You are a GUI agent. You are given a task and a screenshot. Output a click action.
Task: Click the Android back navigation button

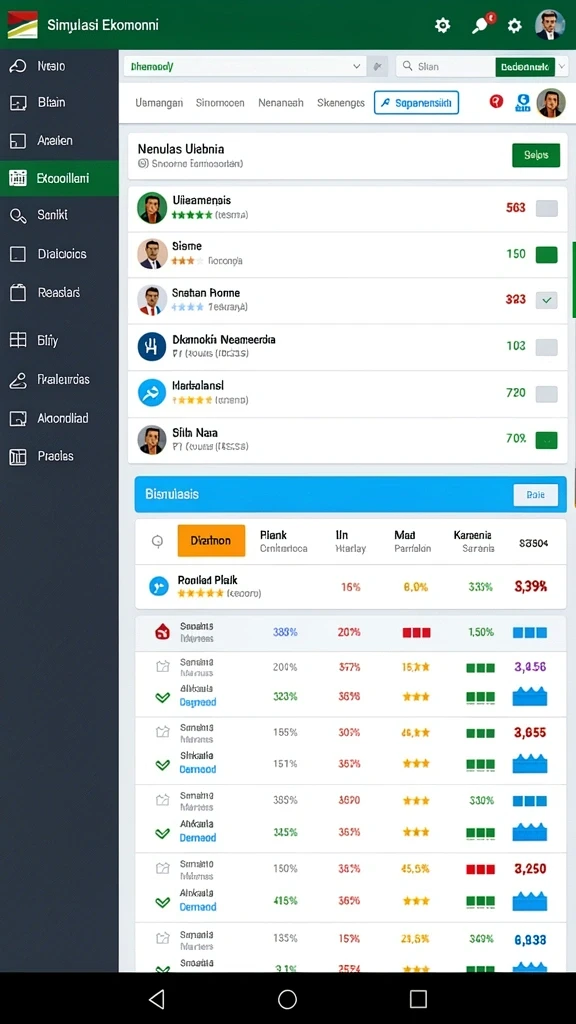pyautogui.click(x=156, y=999)
